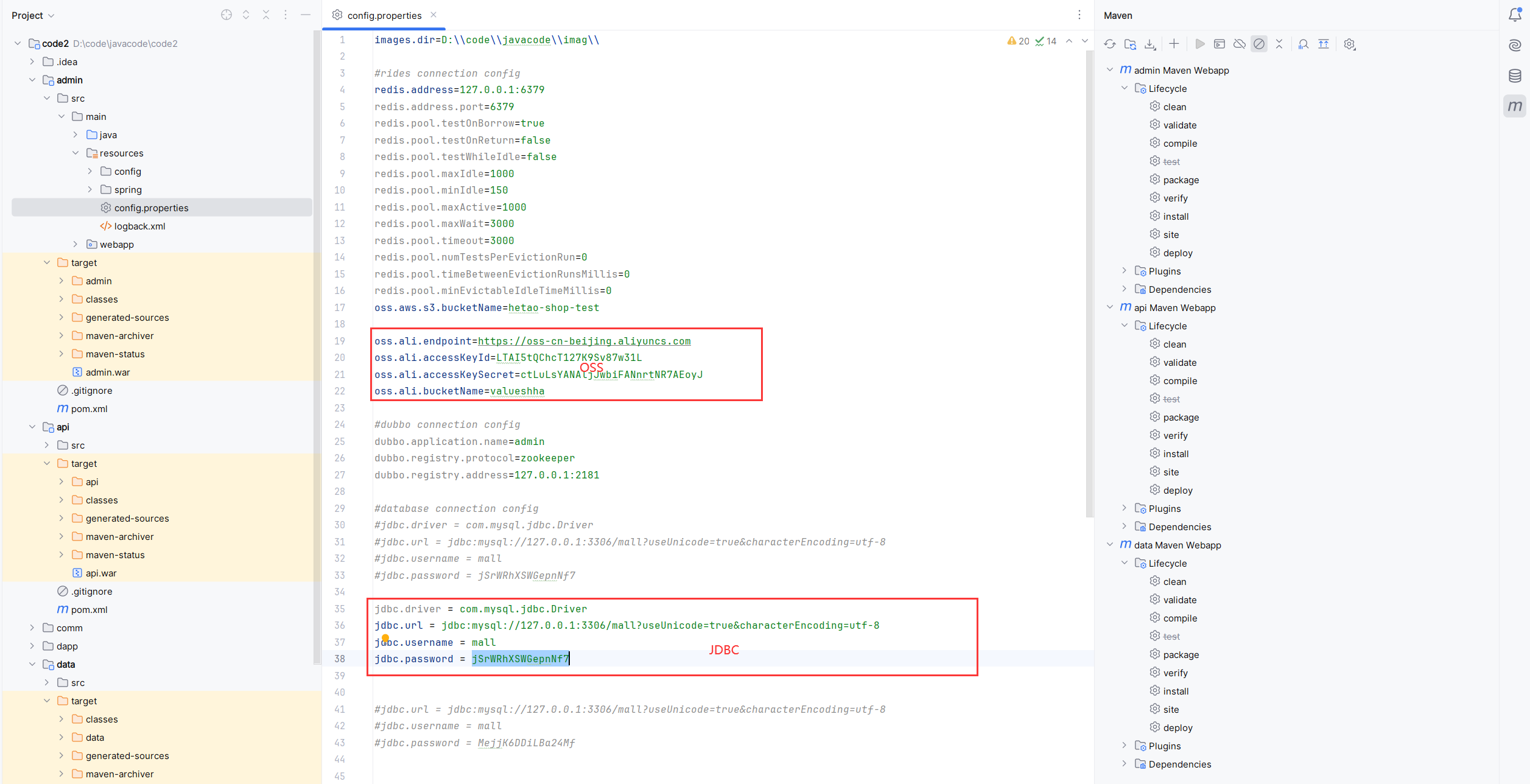The height and width of the screenshot is (784, 1530).
Task: Expand the java folder under main
Action: coord(75,135)
